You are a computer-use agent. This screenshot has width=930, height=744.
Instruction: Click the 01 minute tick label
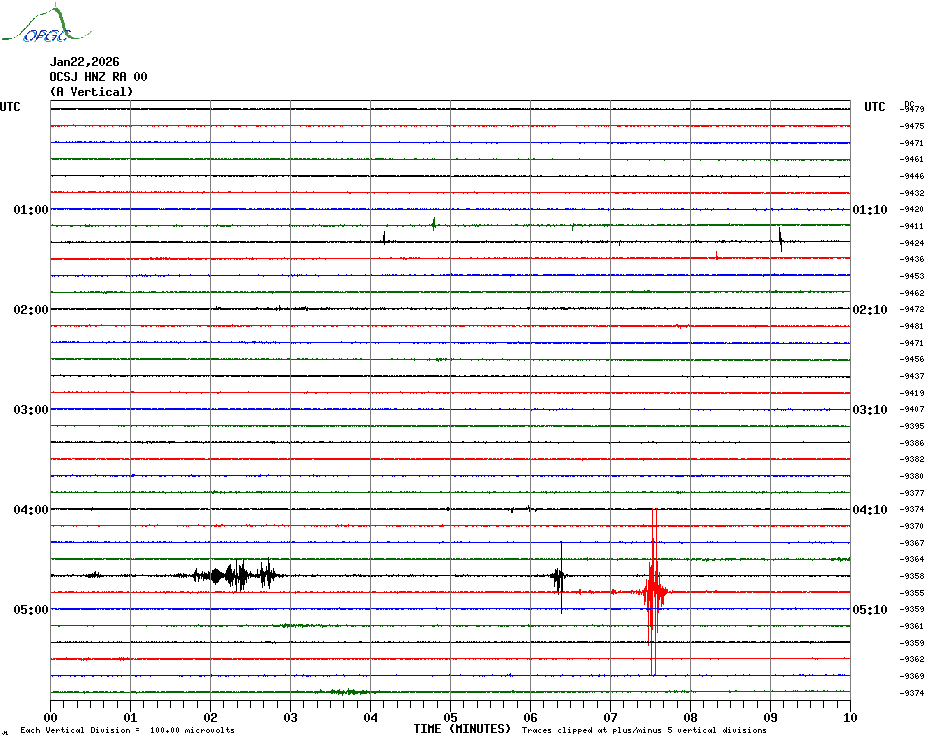pos(130,718)
